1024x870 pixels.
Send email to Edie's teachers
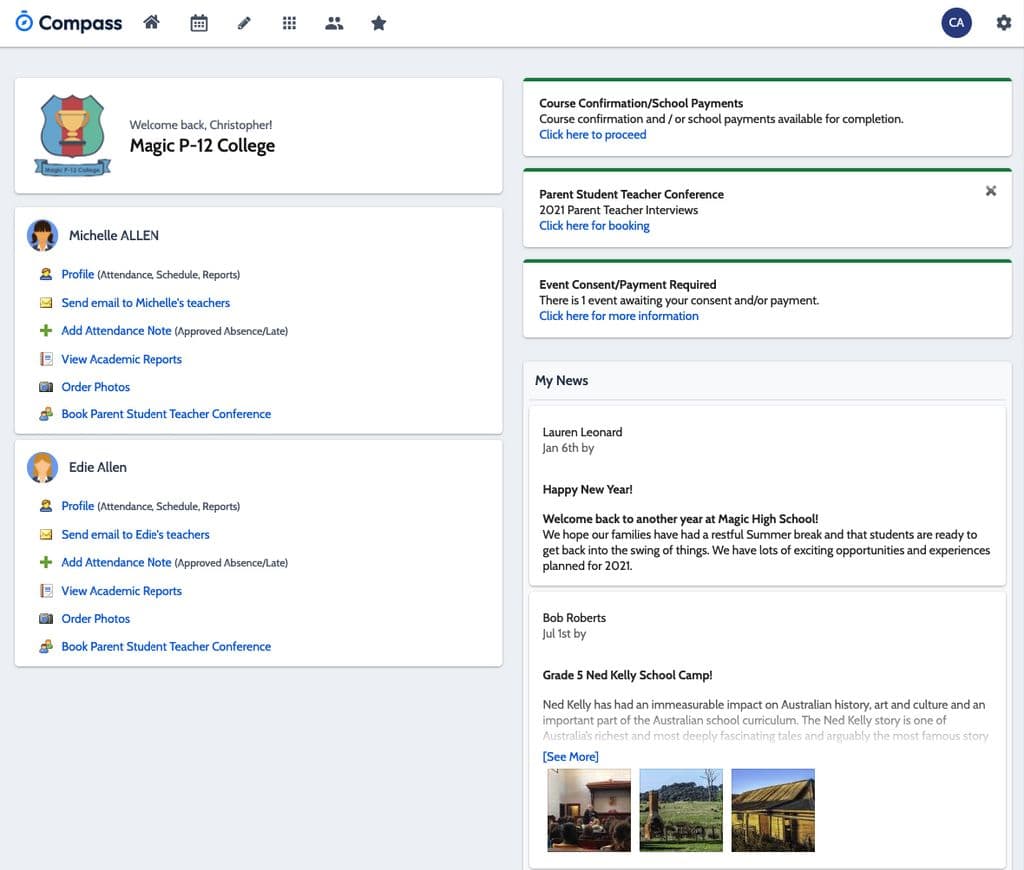tap(135, 534)
